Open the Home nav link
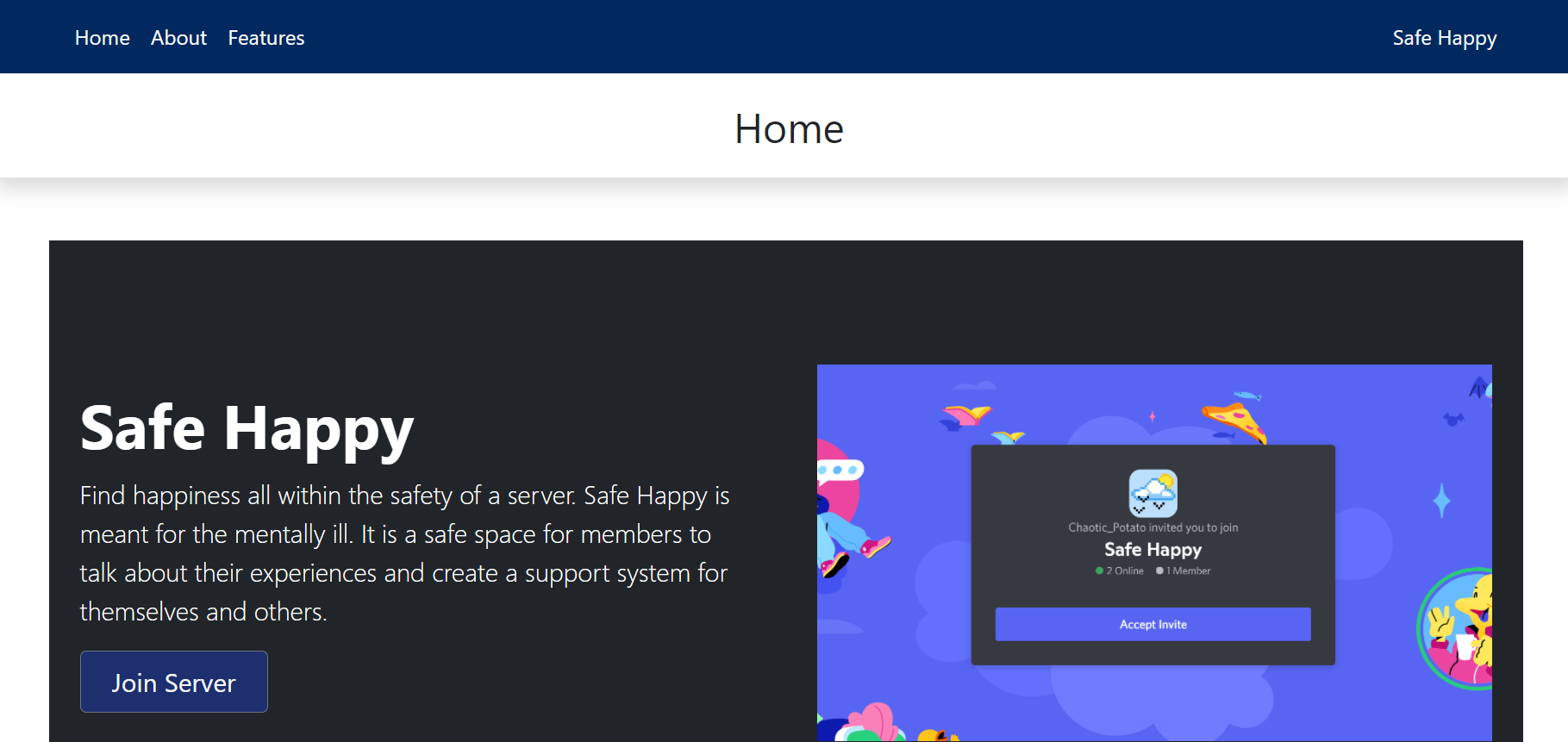The height and width of the screenshot is (742, 1568). (102, 38)
